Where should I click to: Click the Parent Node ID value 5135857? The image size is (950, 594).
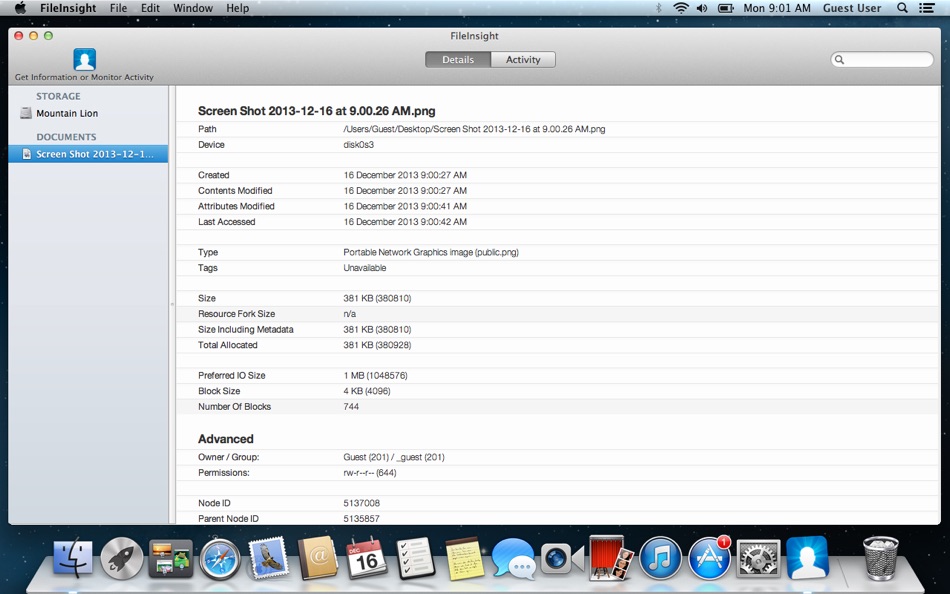coord(362,519)
